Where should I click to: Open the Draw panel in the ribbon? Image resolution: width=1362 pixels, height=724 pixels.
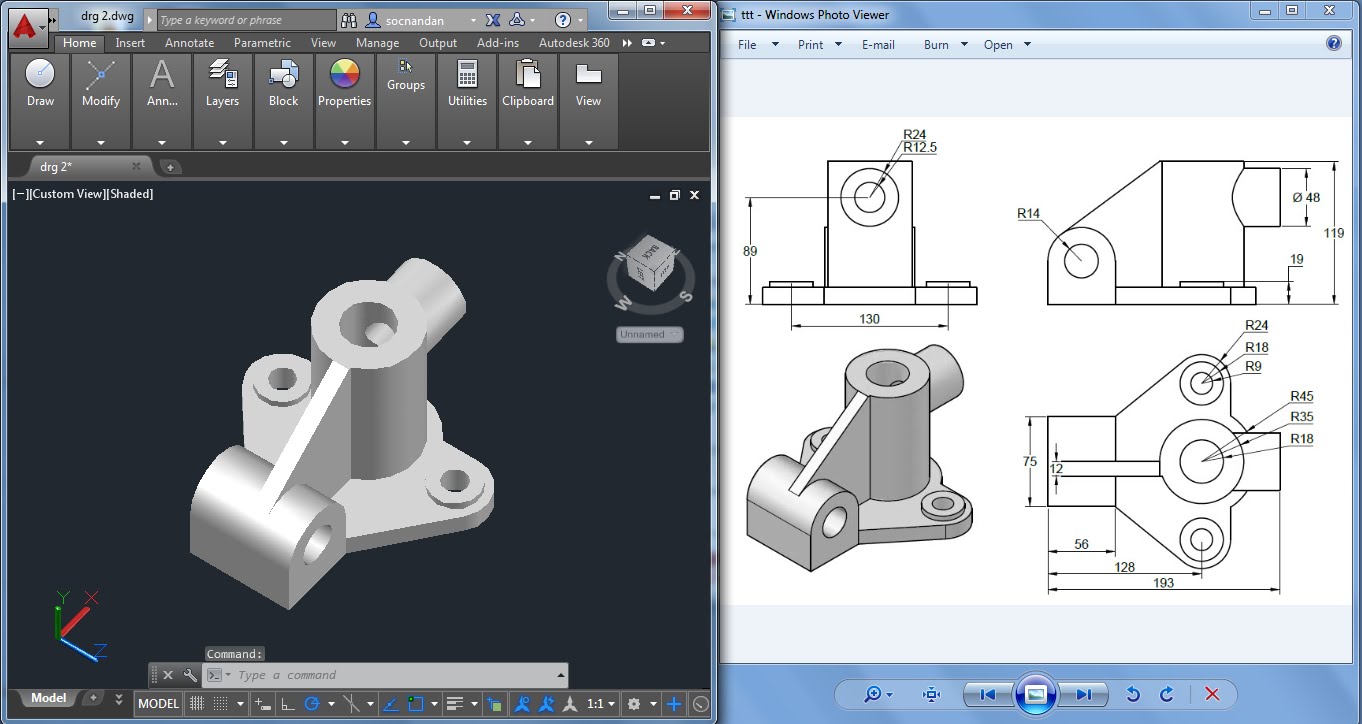40,83
